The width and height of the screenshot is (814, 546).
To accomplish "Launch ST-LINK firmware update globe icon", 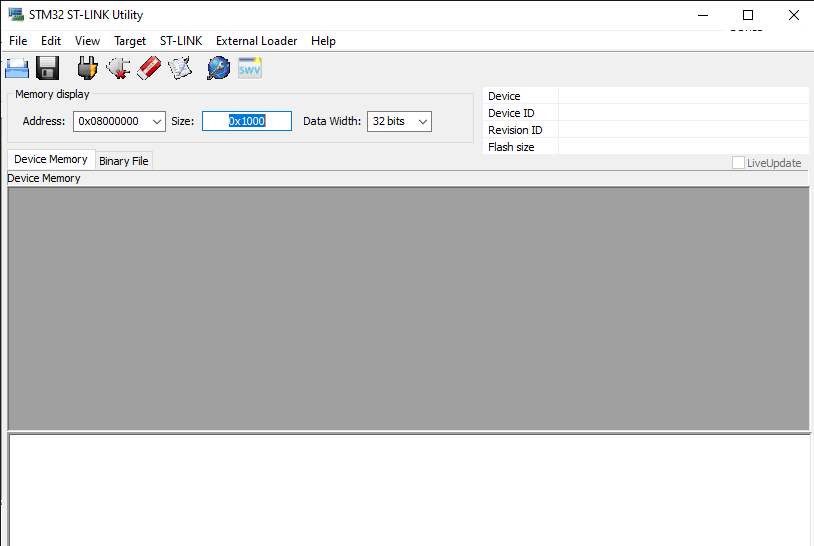I will click(x=219, y=68).
